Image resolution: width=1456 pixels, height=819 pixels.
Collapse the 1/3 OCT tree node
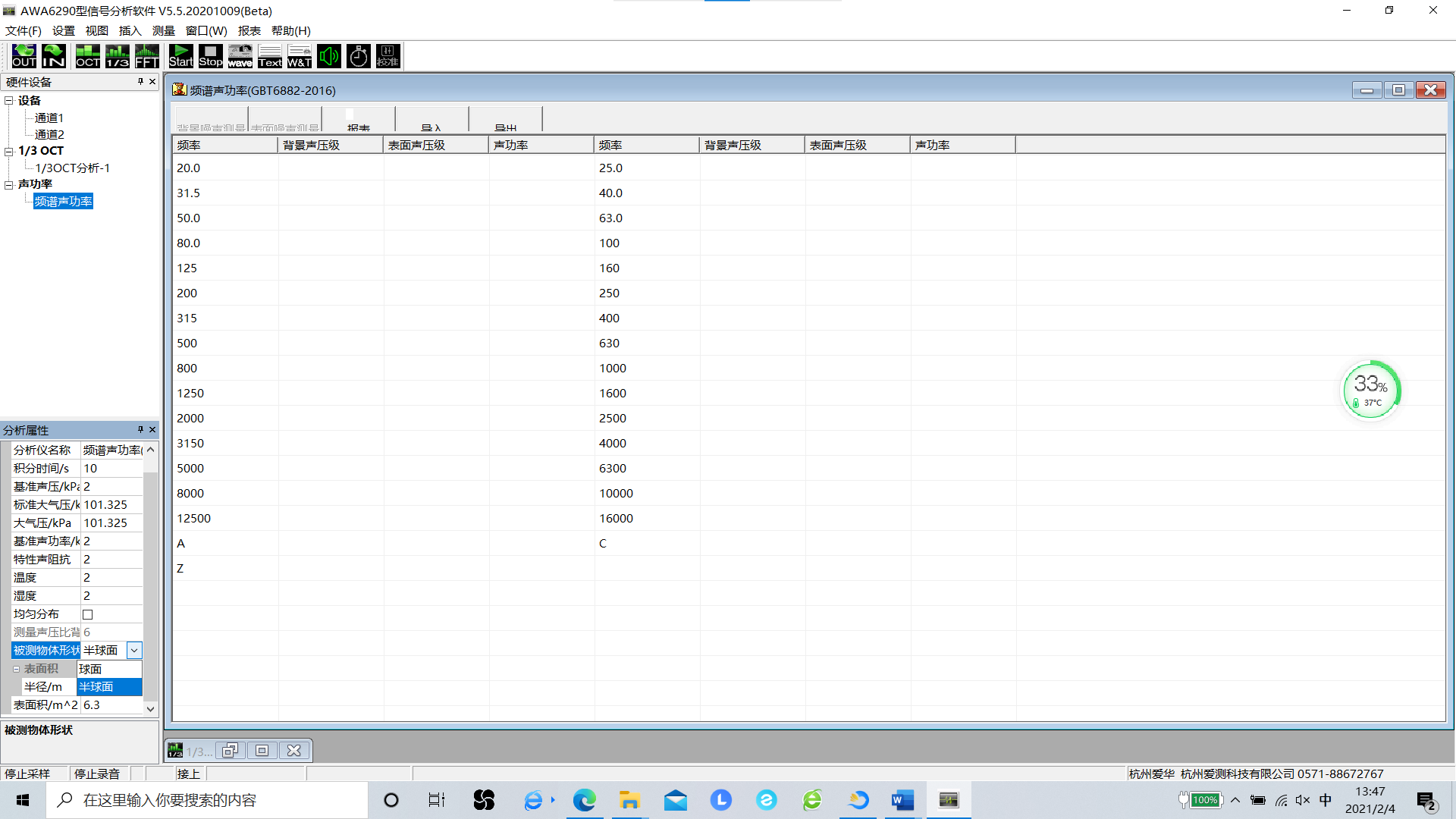tap(9, 151)
